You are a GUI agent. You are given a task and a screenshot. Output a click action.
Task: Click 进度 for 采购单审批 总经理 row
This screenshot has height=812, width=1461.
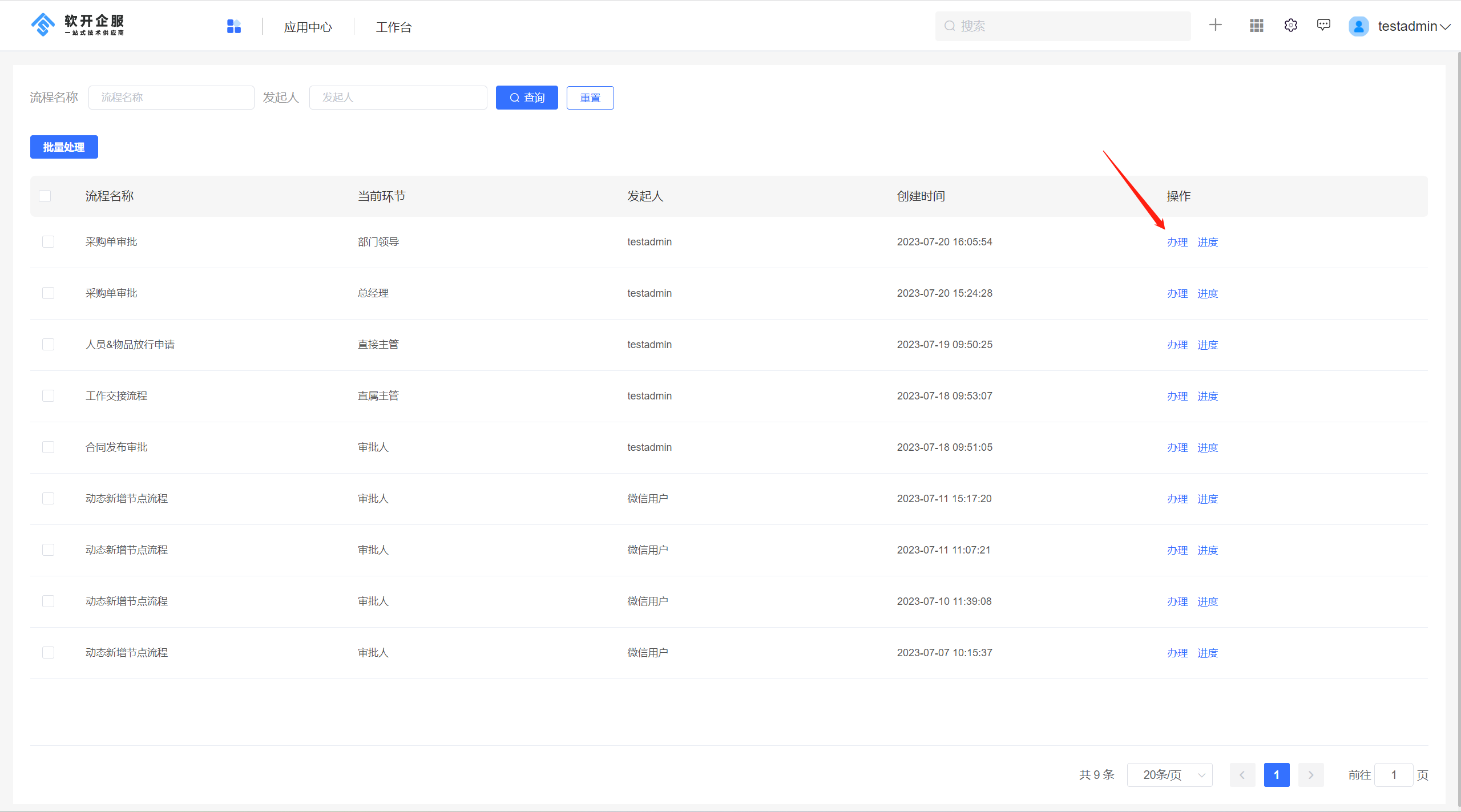point(1208,293)
